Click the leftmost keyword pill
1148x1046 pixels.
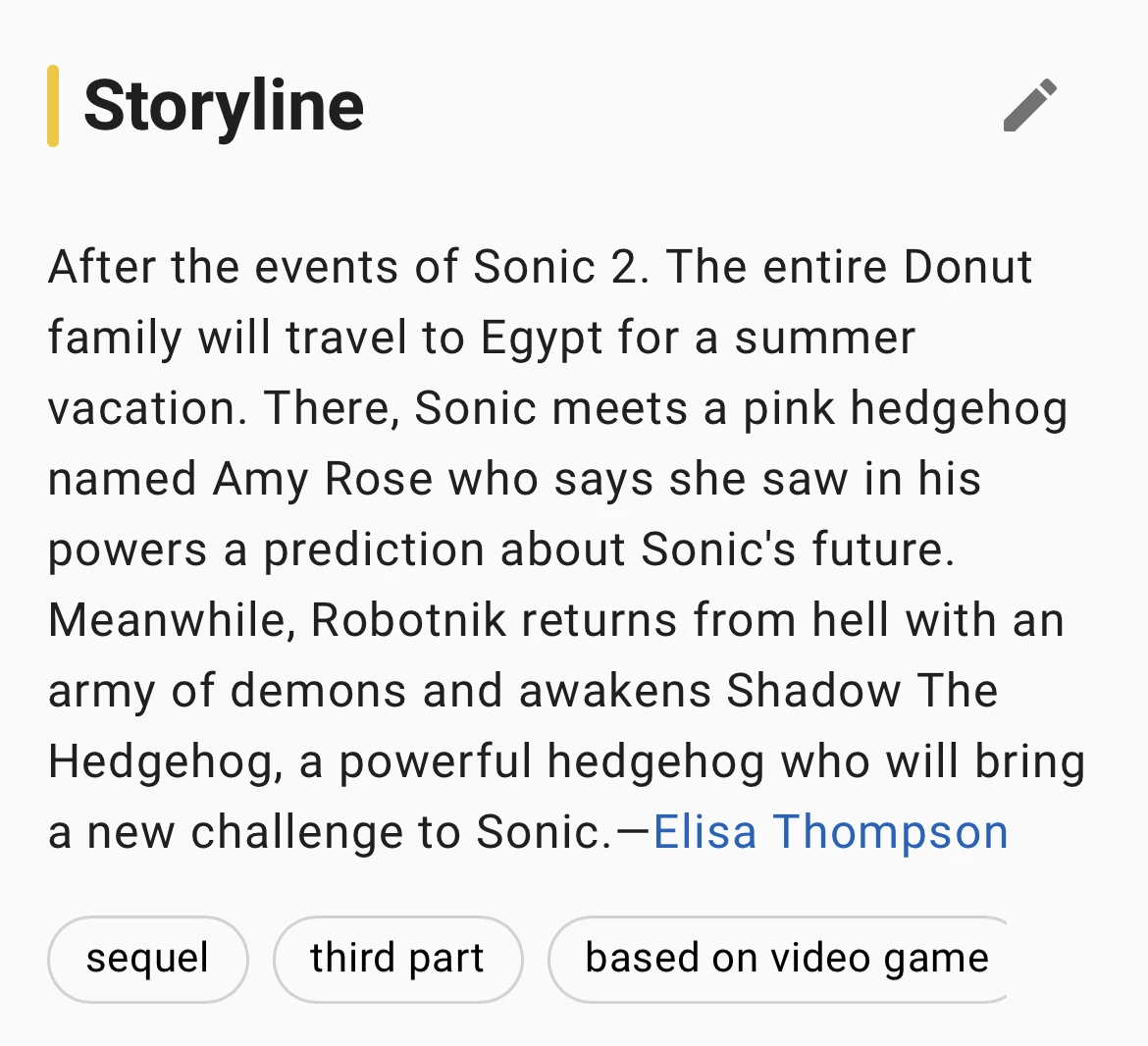pos(147,959)
